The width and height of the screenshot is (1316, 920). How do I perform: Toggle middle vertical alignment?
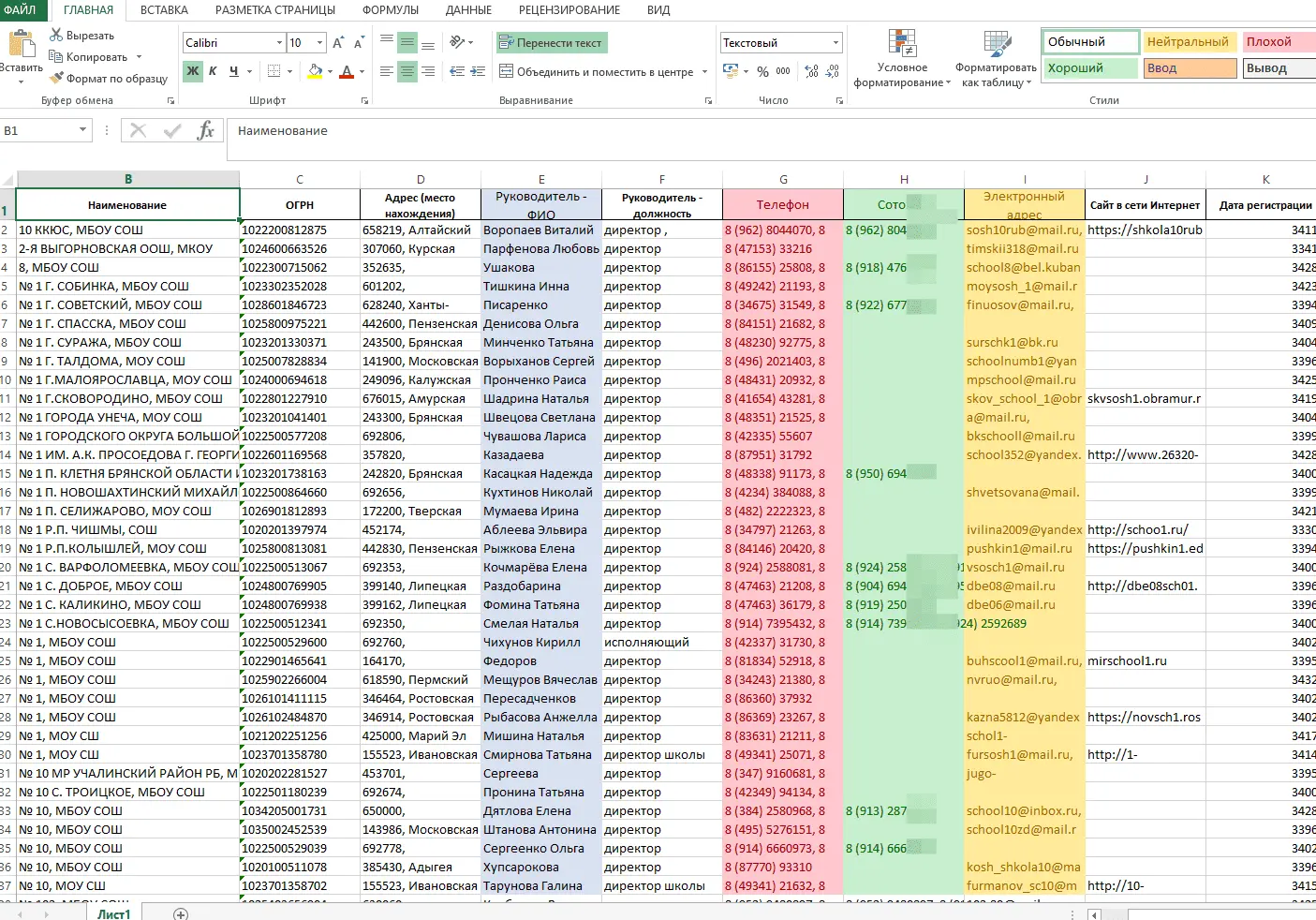(407, 42)
